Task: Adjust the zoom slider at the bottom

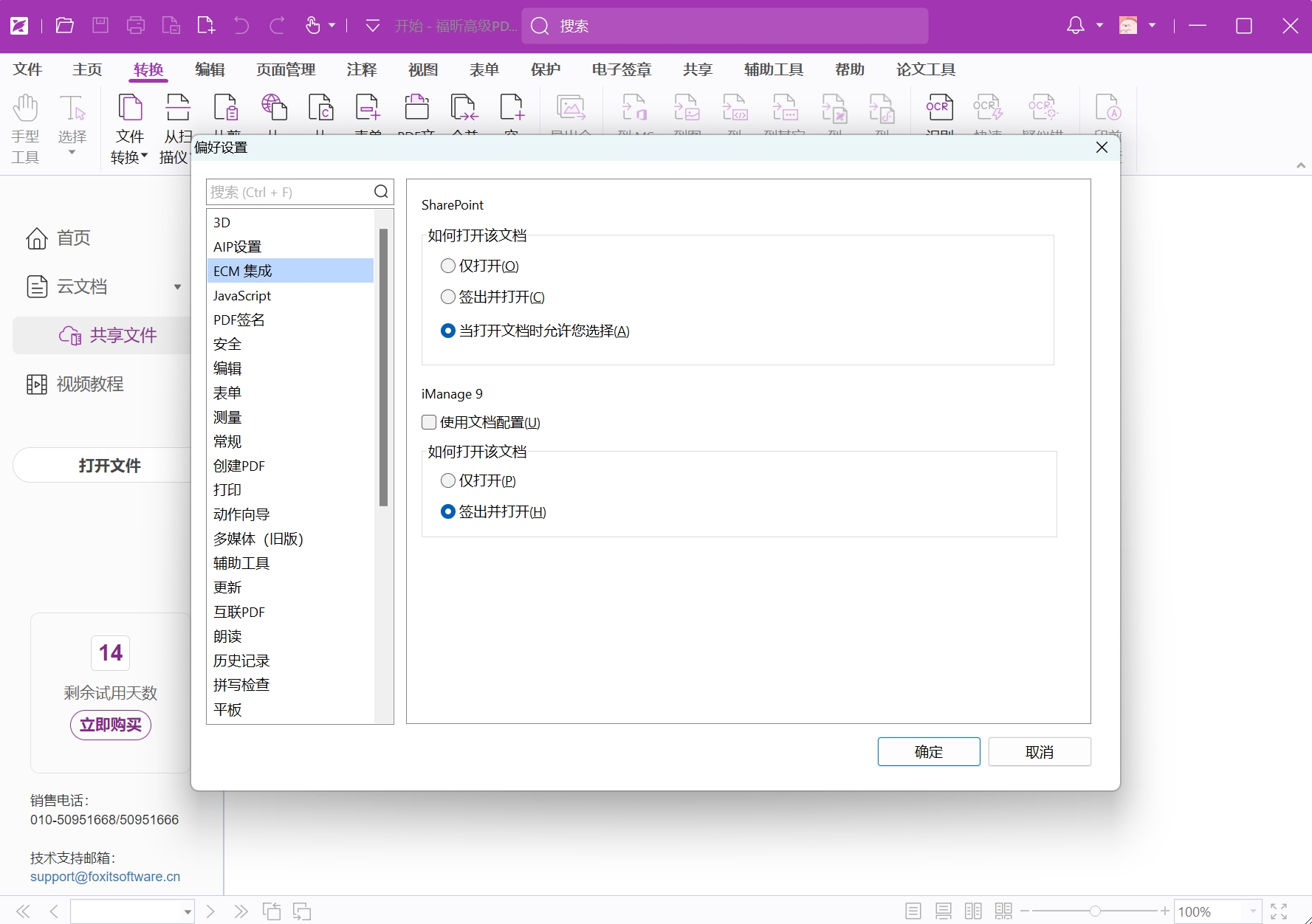Action: [x=1094, y=911]
